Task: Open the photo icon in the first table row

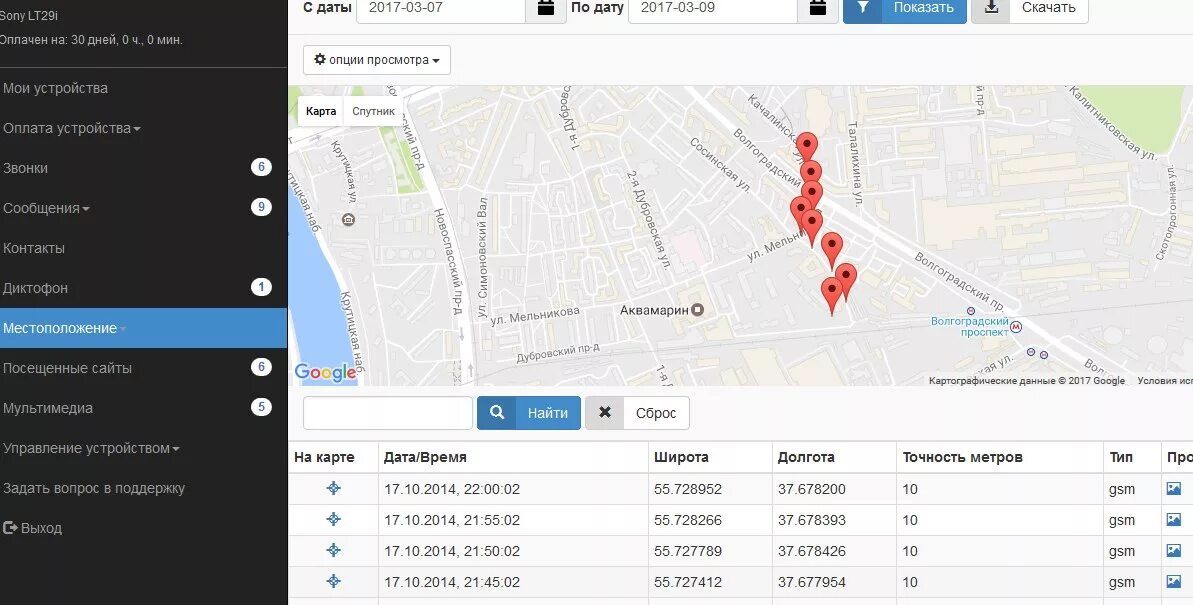Action: pos(1174,489)
